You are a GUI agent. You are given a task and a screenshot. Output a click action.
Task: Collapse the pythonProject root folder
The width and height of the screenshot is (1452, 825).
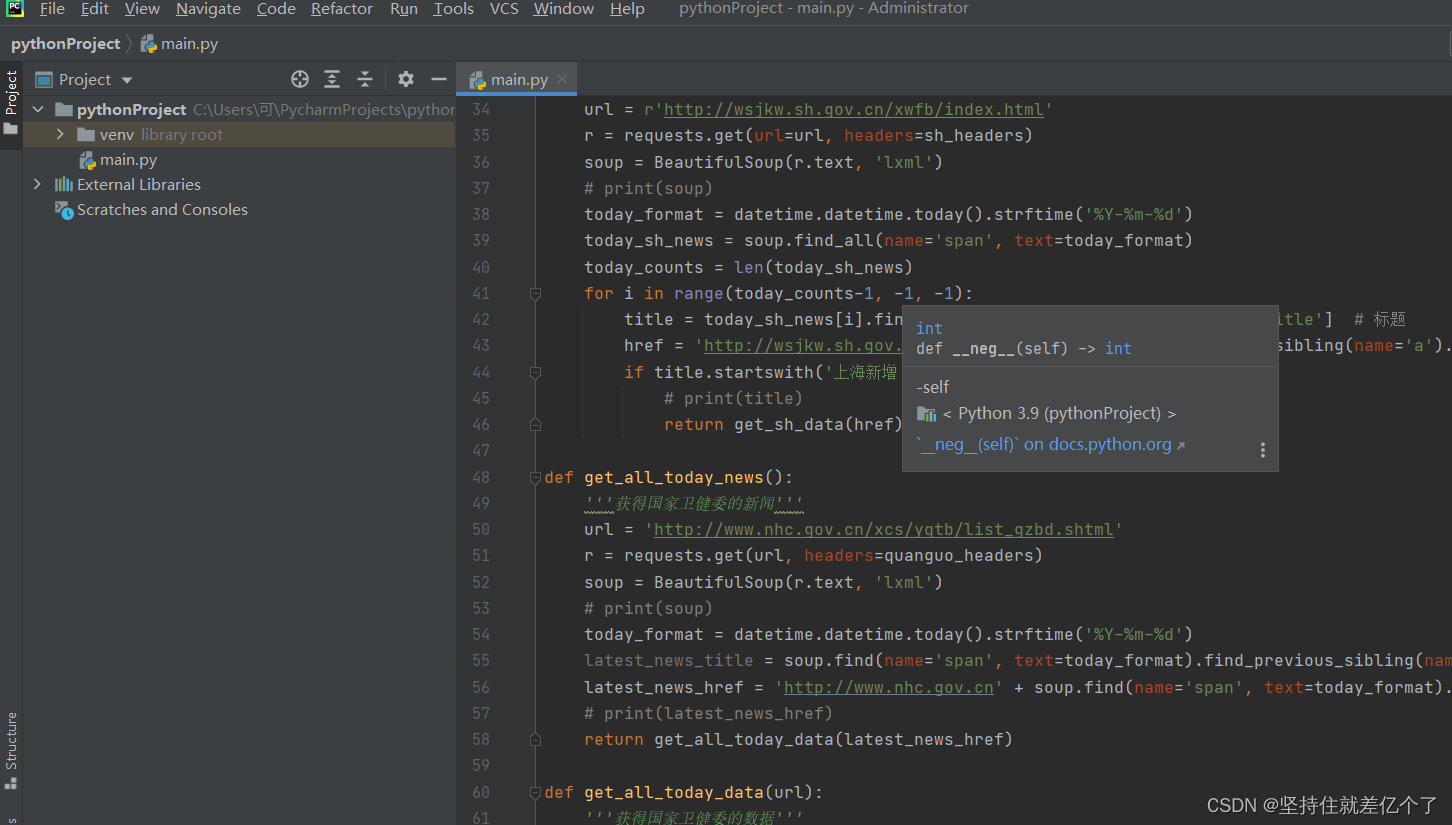[38, 109]
